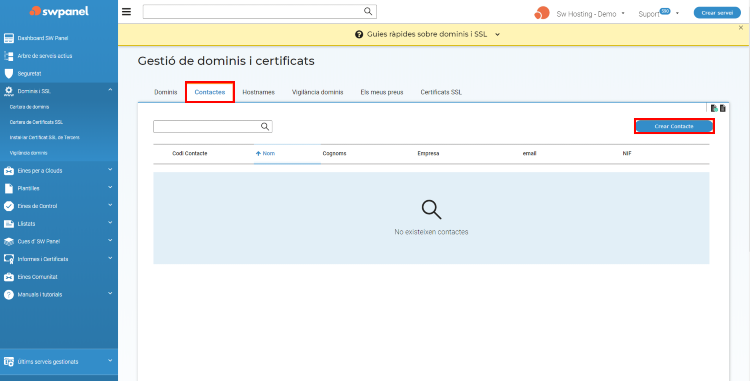Screen dimensions: 750x381
Task: Open Cartera de Certificats SSL in the sidebar
Action: tap(36, 122)
